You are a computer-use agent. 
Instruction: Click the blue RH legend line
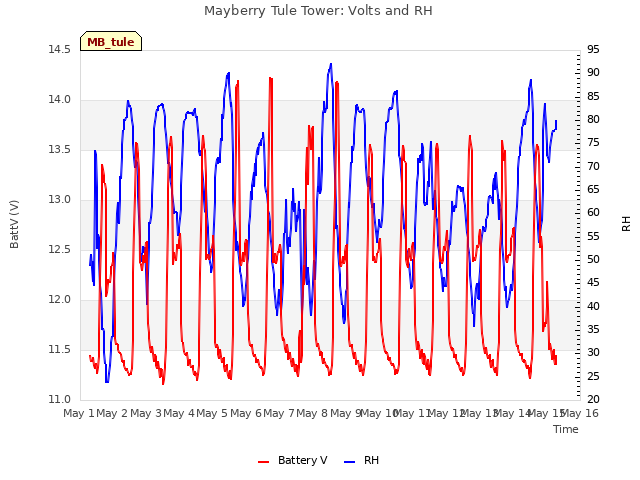pos(349,462)
